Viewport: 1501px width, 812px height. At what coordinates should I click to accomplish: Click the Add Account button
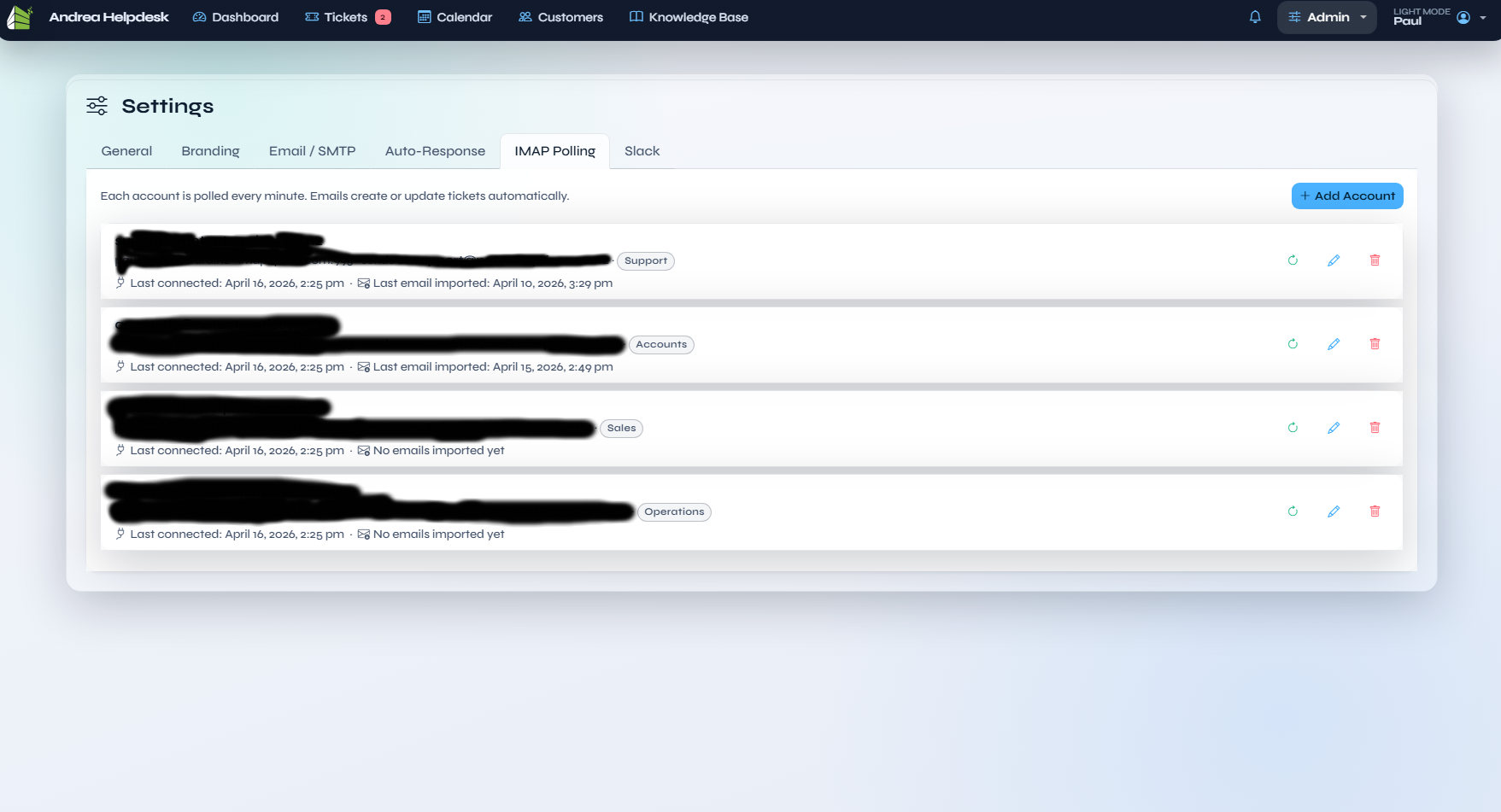(1347, 196)
